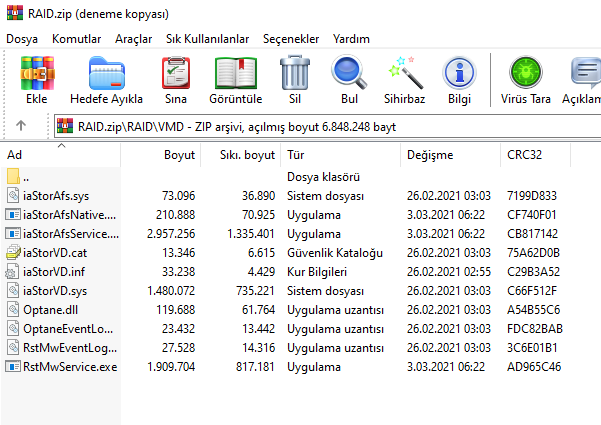Open the Sık Kullanılanlar menu
Image resolution: width=601 pixels, height=425 pixels.
tap(207, 39)
